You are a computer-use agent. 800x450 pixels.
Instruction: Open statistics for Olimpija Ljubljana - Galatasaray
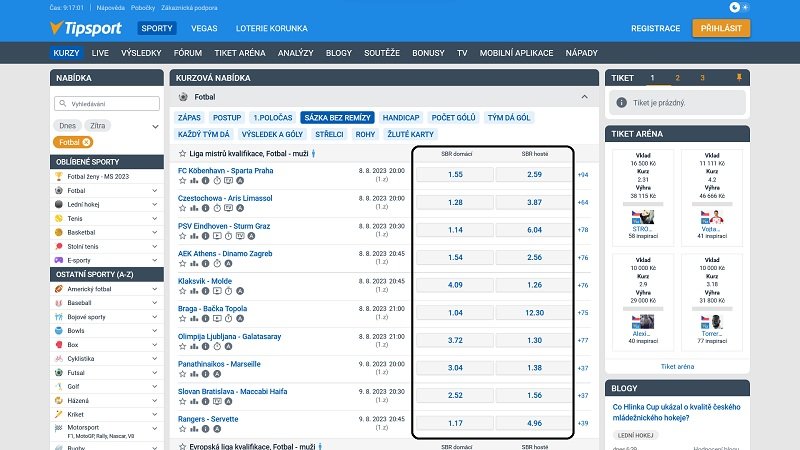tap(194, 346)
